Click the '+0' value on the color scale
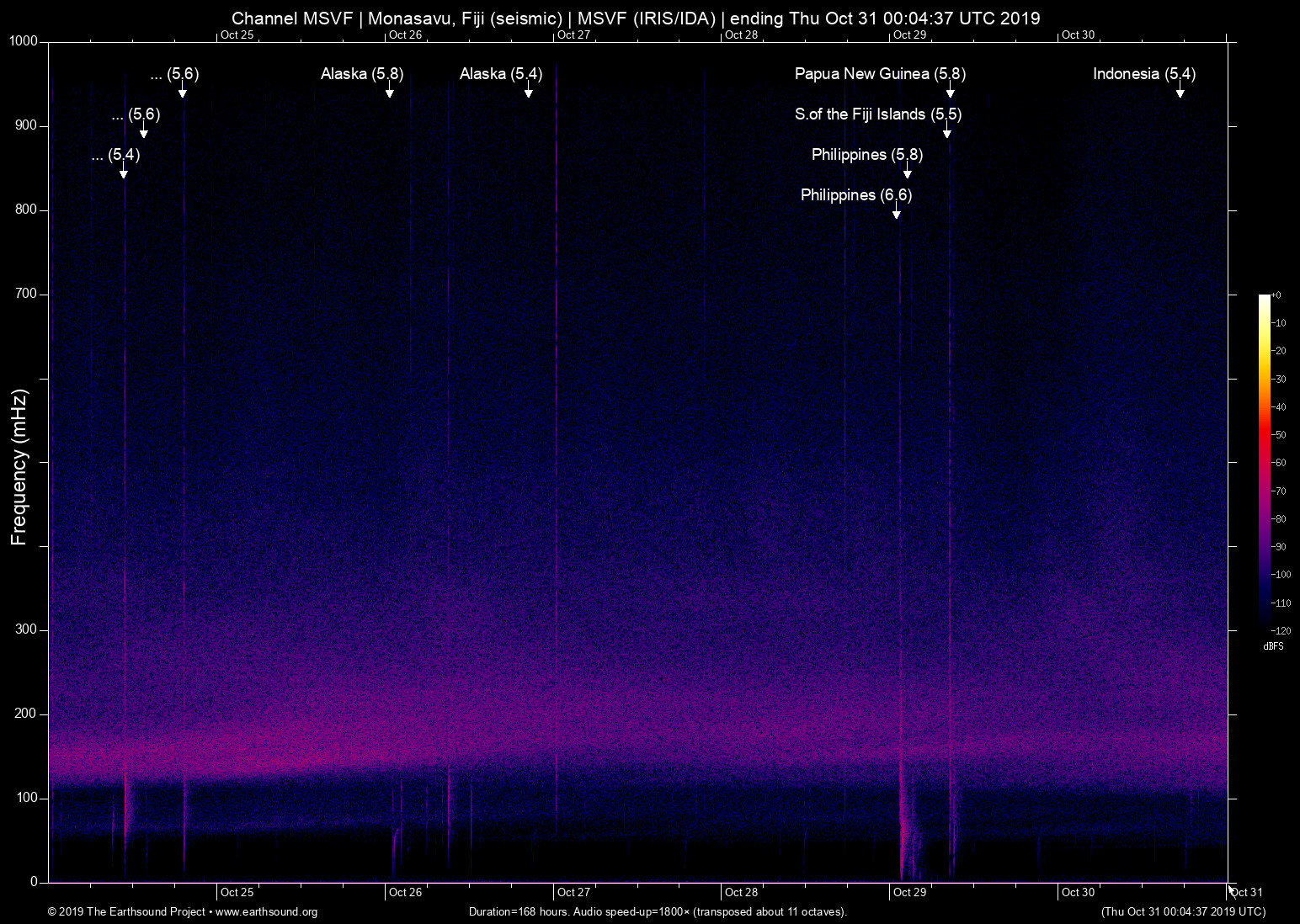Screen dimensions: 1300x924 coord(1276,295)
